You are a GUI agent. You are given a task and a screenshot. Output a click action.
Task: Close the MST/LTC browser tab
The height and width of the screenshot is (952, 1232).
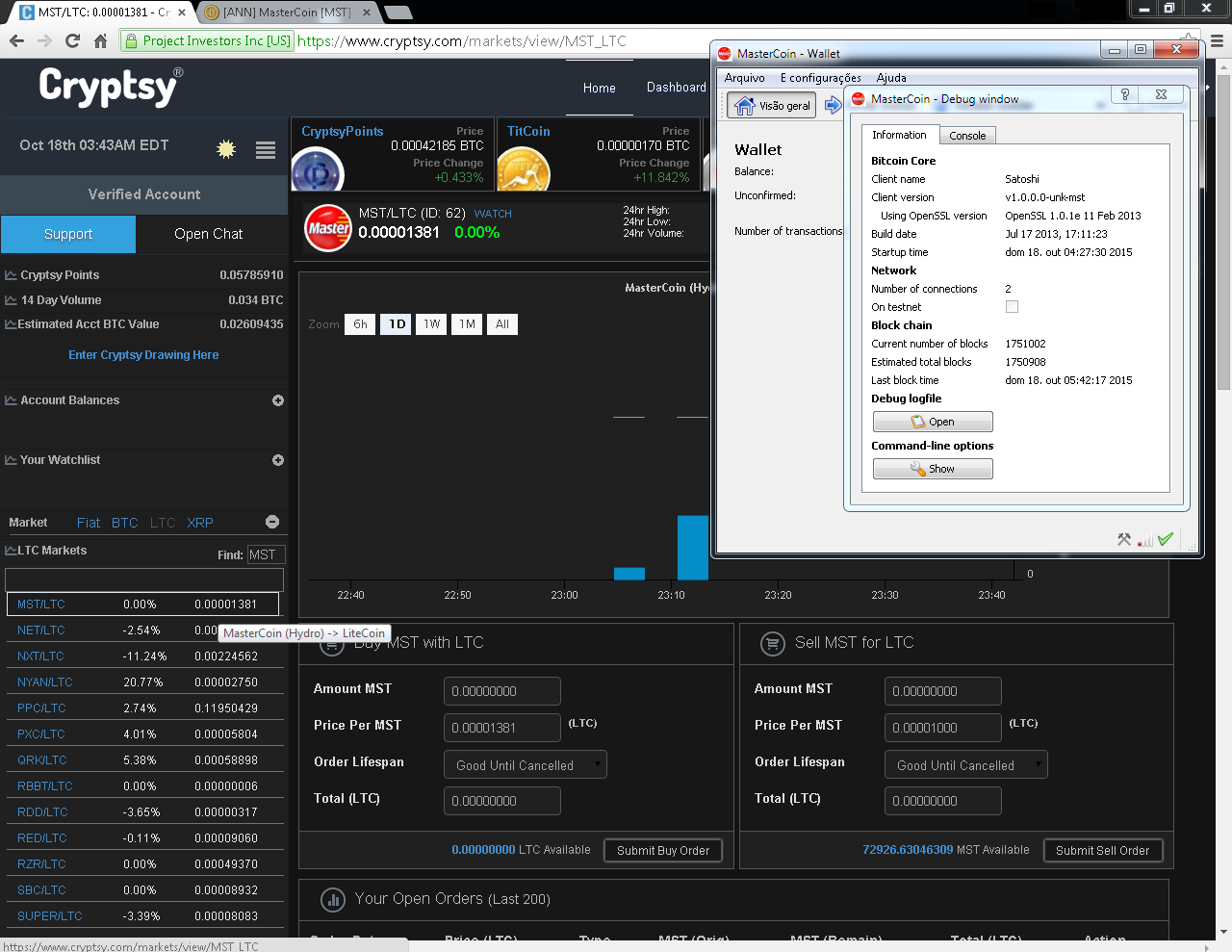[x=182, y=13]
